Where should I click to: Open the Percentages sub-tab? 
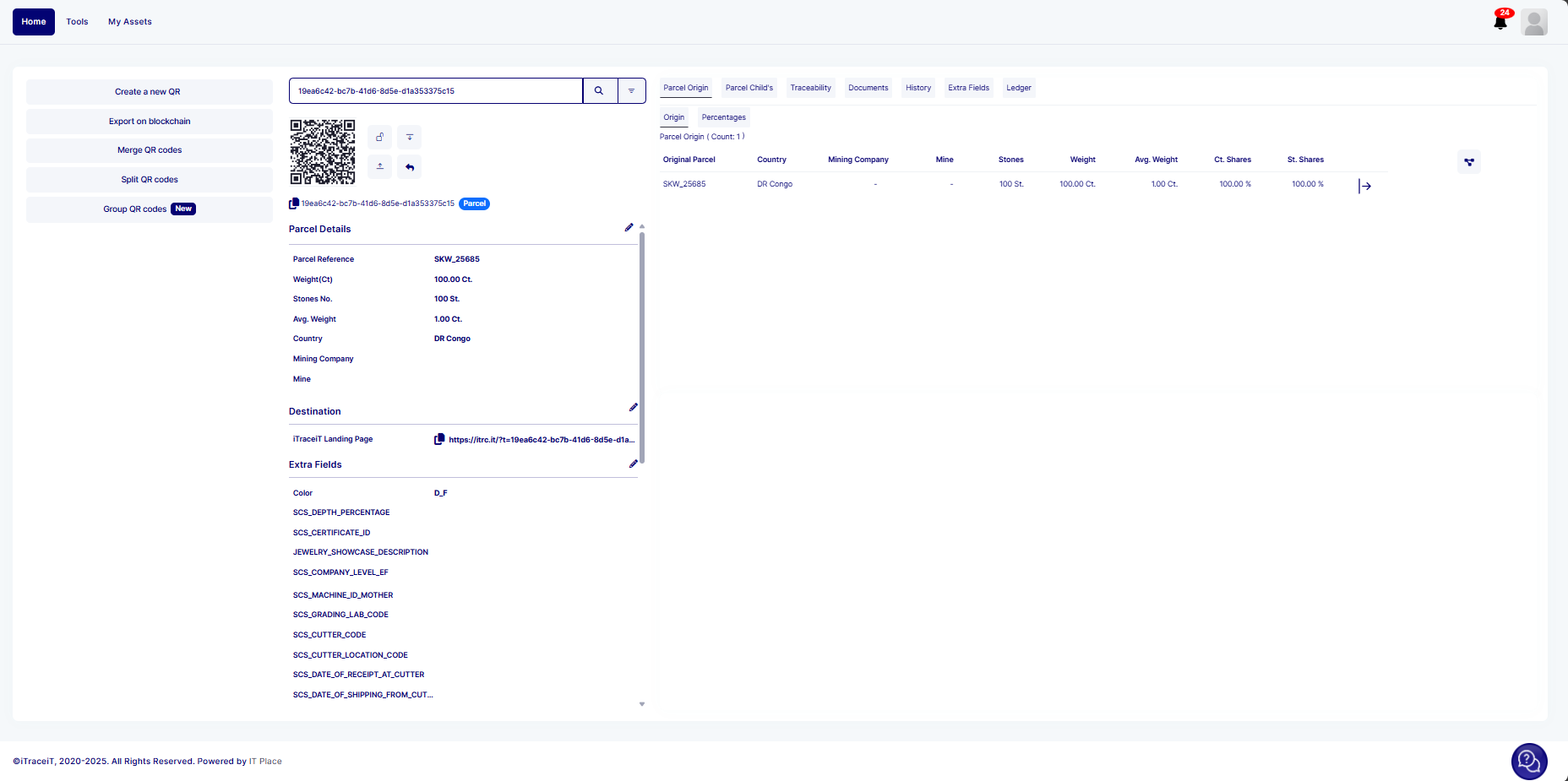723,117
